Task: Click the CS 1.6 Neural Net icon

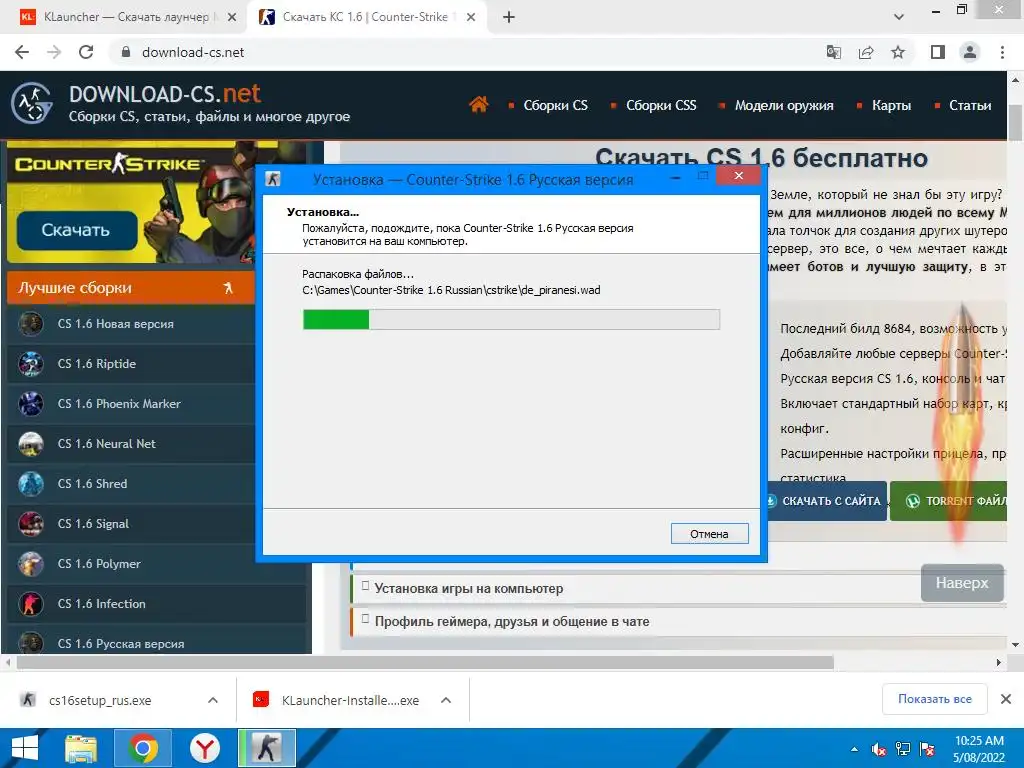Action: pos(31,443)
